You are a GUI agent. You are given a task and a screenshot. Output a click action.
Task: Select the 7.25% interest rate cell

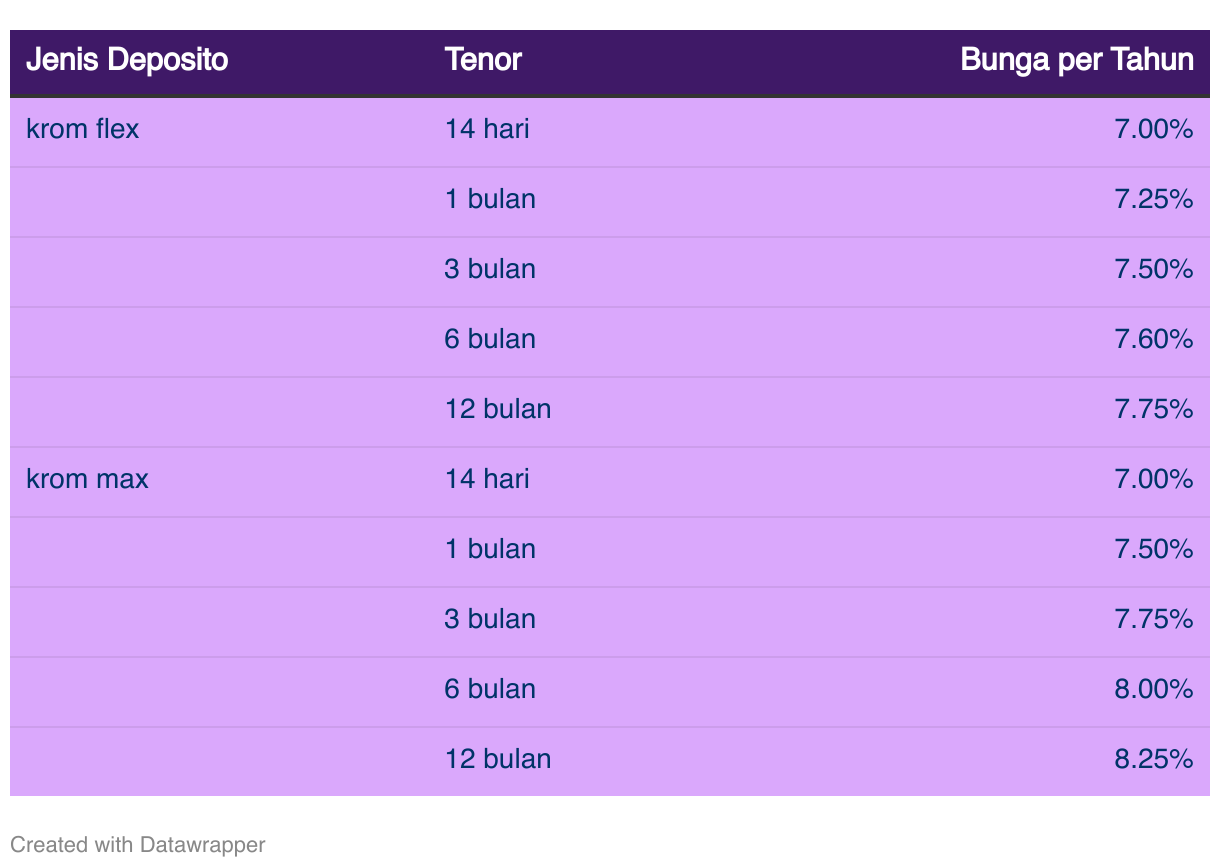(1154, 199)
